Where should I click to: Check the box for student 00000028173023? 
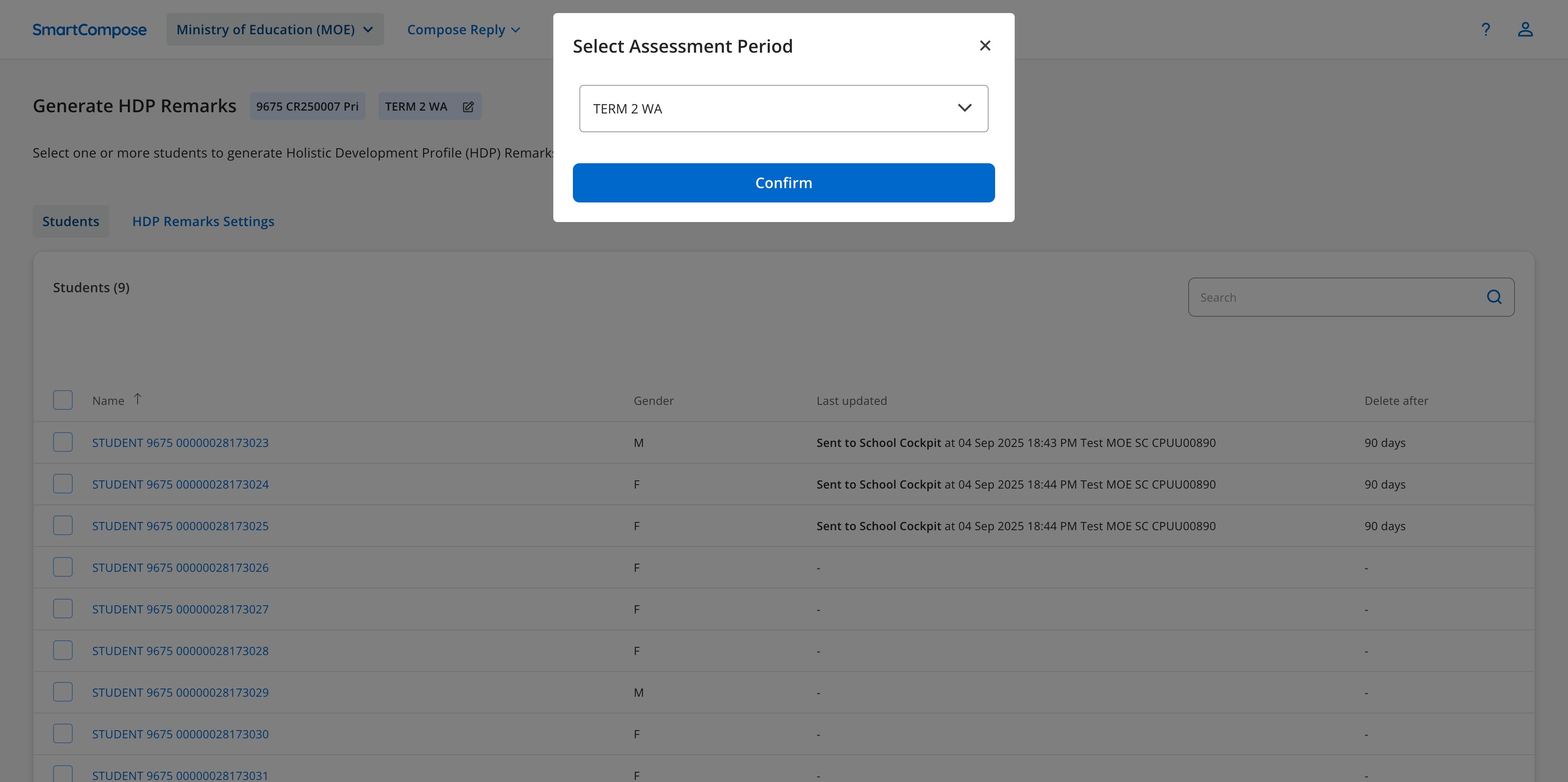pyautogui.click(x=63, y=442)
